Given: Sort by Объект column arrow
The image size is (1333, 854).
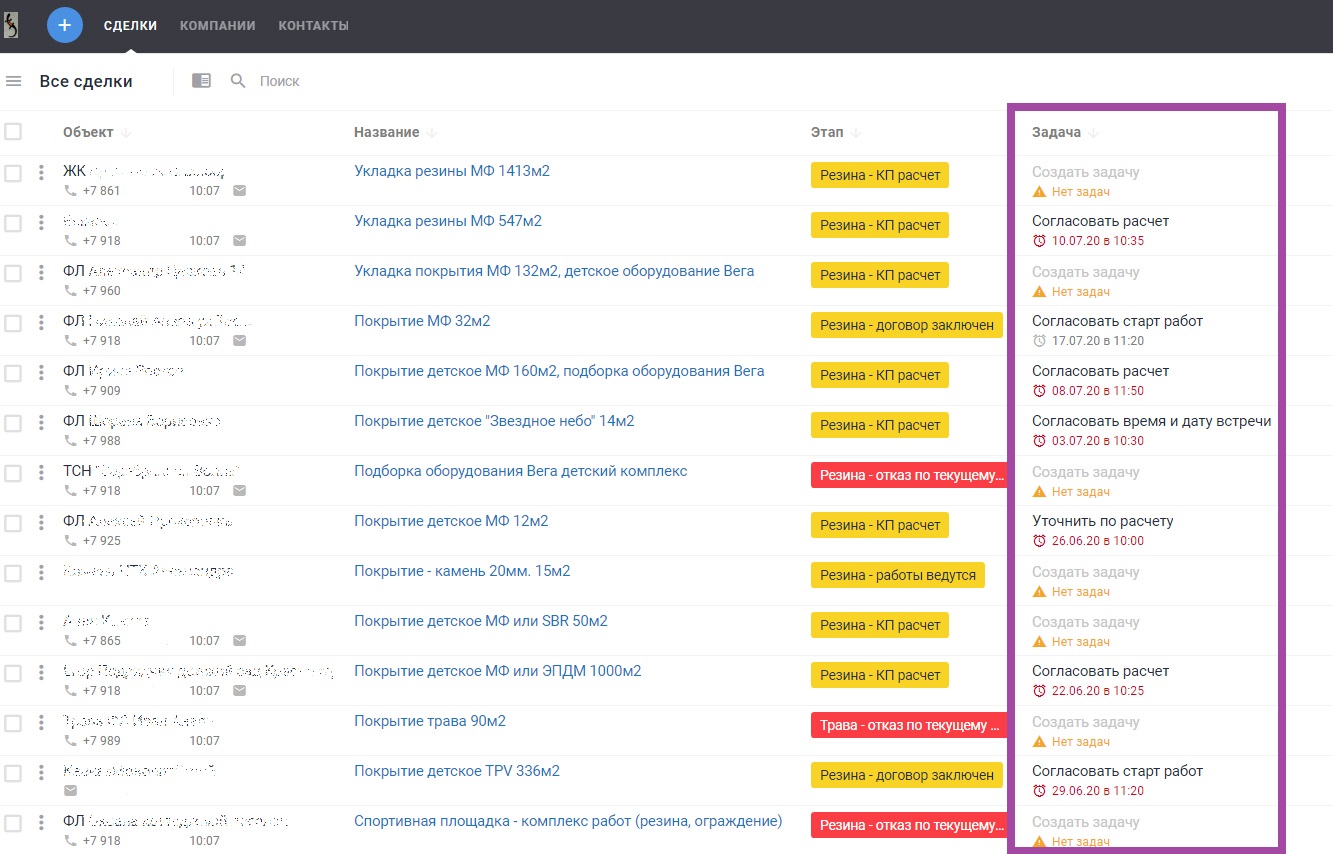Looking at the screenshot, I should click(x=126, y=133).
